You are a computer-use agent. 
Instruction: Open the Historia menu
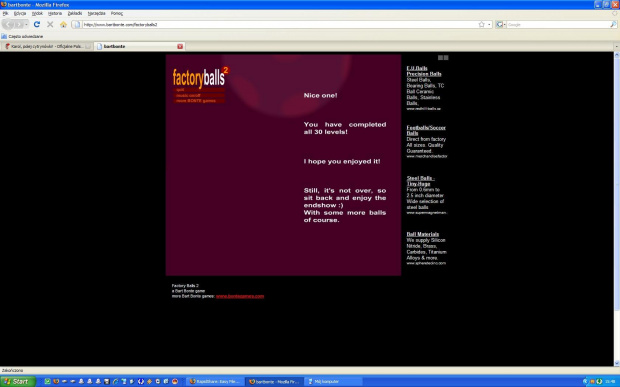[x=55, y=13]
